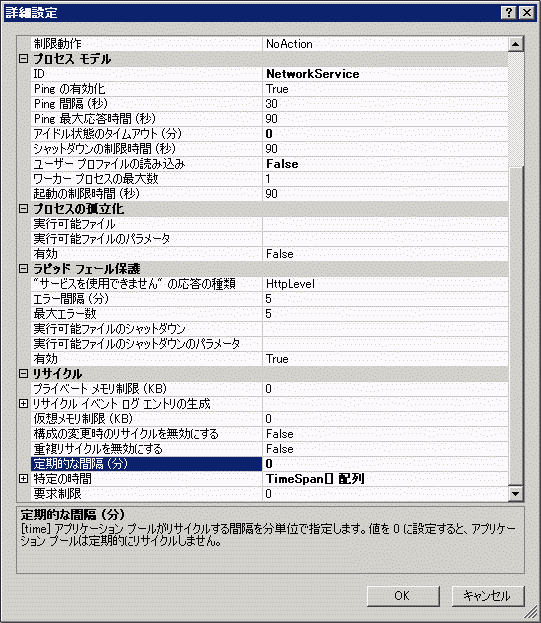Select 有効 under プロセスの孤立化
The height and width of the screenshot is (623, 541).
click(x=147, y=253)
